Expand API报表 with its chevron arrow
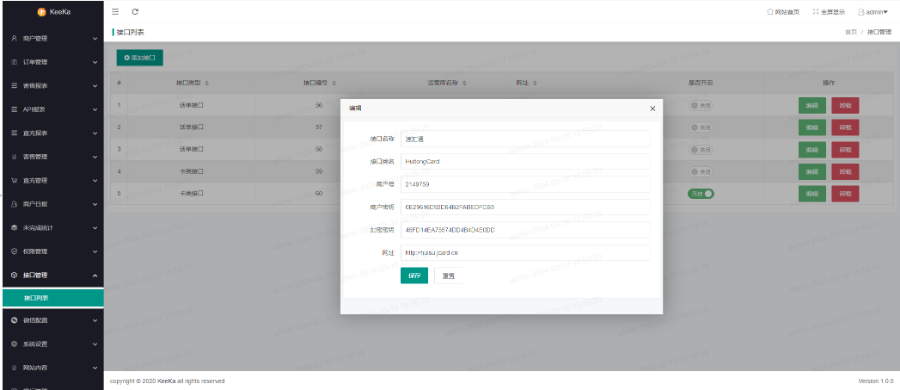The height and width of the screenshot is (390, 900). point(95,109)
